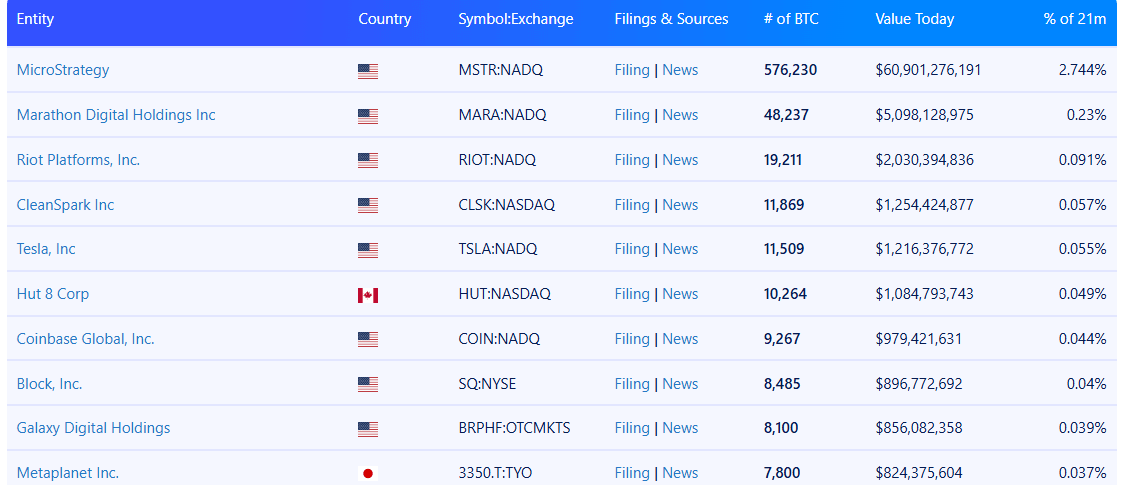The height and width of the screenshot is (485, 1129).
Task: Open Filing link for Hut 8 Corp
Action: pos(632,294)
